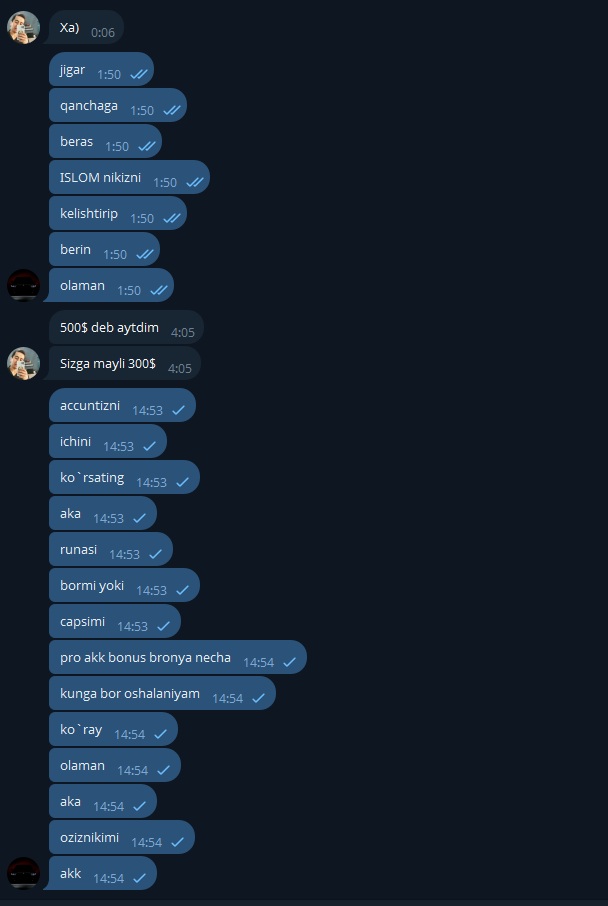Click the checkmark on 'accuntizni' message
This screenshot has width=608, height=906.
(179, 410)
